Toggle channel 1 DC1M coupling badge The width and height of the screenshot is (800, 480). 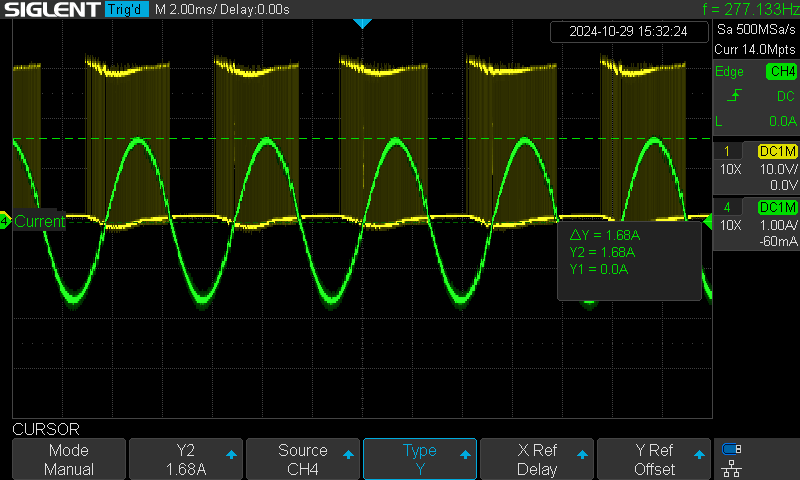tap(778, 151)
